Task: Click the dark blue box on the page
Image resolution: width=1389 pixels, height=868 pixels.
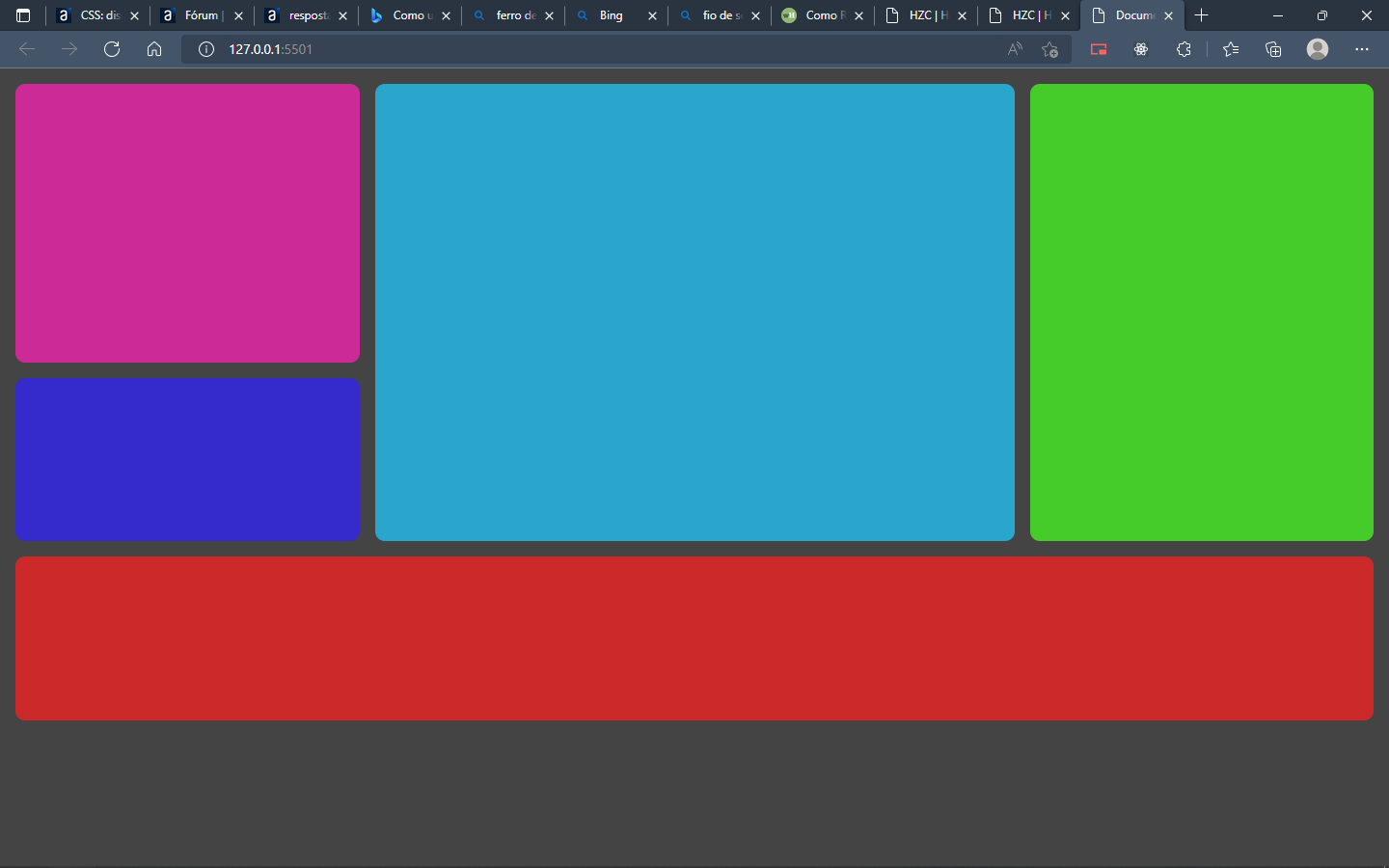Action: [x=187, y=459]
